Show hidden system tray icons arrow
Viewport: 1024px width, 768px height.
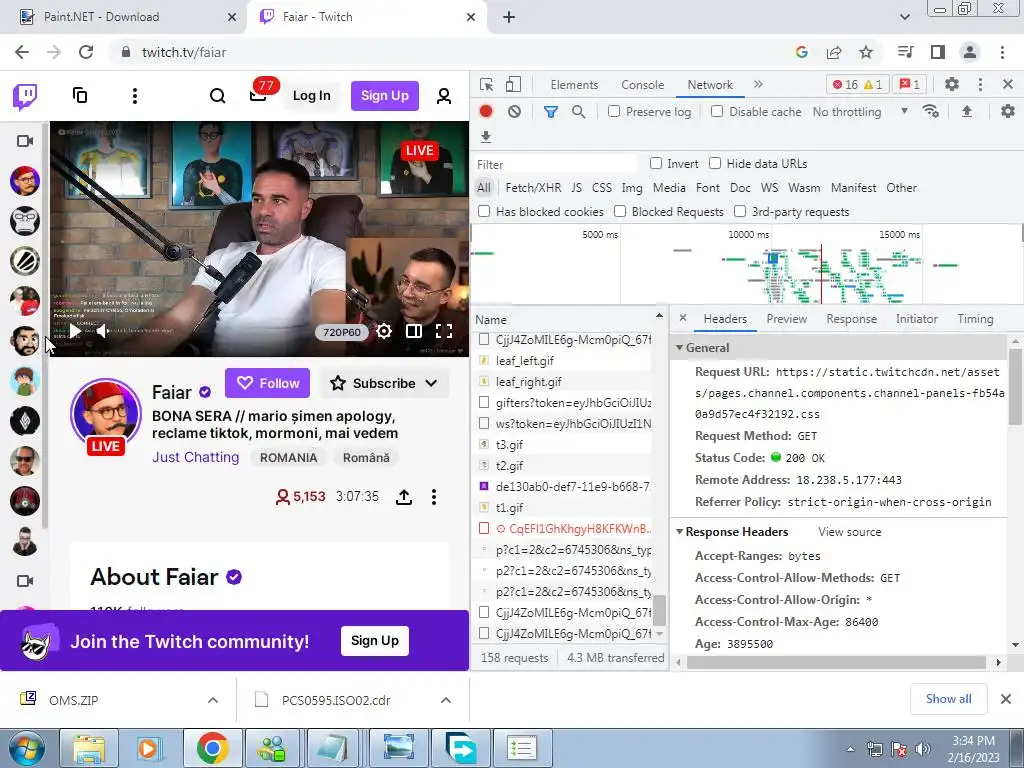[x=850, y=749]
